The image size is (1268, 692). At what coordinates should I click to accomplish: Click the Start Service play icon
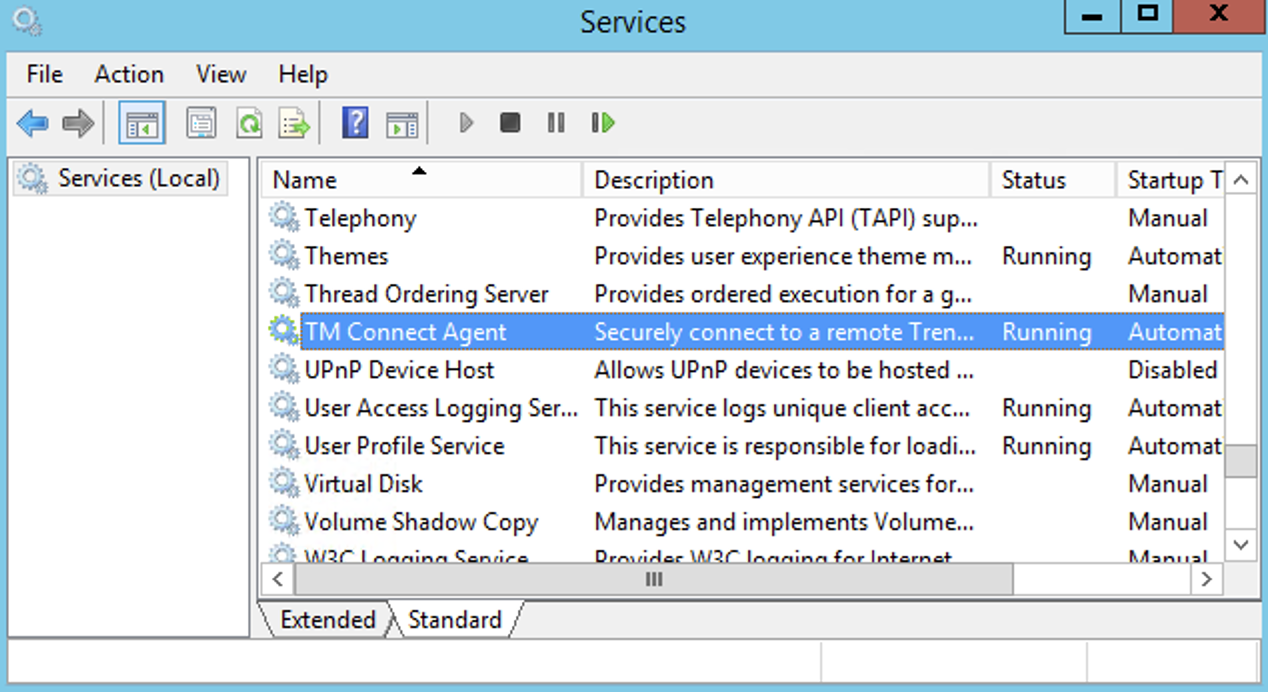tap(465, 123)
